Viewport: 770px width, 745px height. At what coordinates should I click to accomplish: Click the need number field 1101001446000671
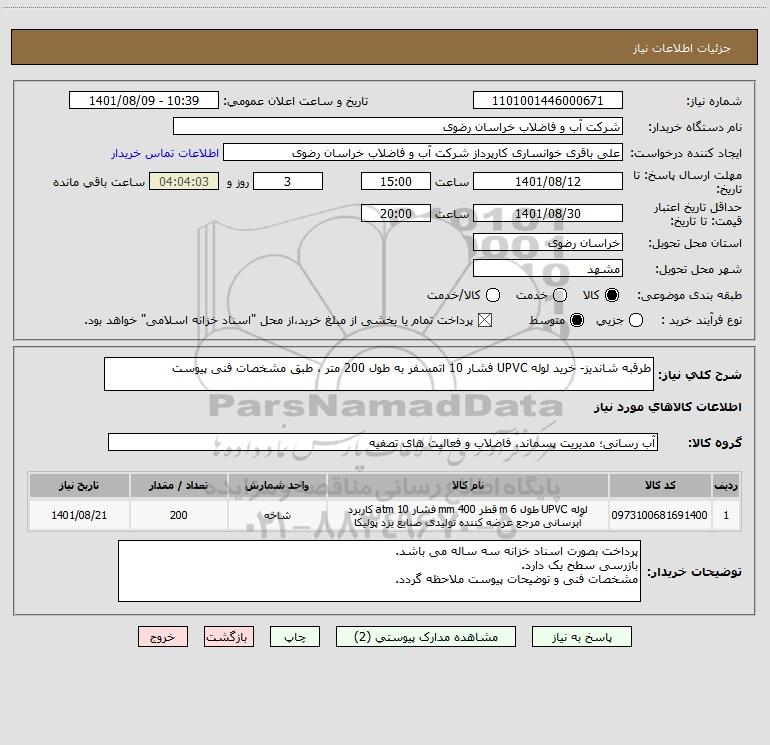[x=548, y=100]
